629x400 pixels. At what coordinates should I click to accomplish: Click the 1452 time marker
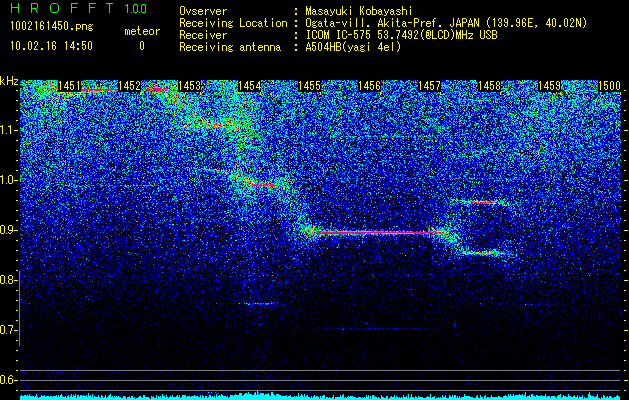(x=130, y=86)
